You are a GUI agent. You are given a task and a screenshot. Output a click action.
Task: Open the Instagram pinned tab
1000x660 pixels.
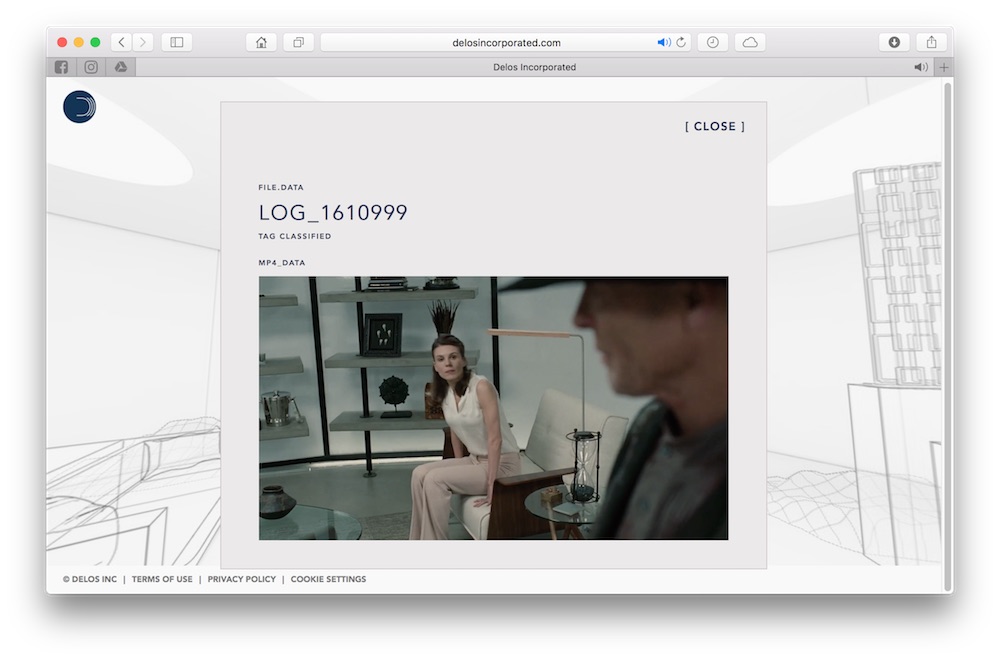pyautogui.click(x=91, y=67)
